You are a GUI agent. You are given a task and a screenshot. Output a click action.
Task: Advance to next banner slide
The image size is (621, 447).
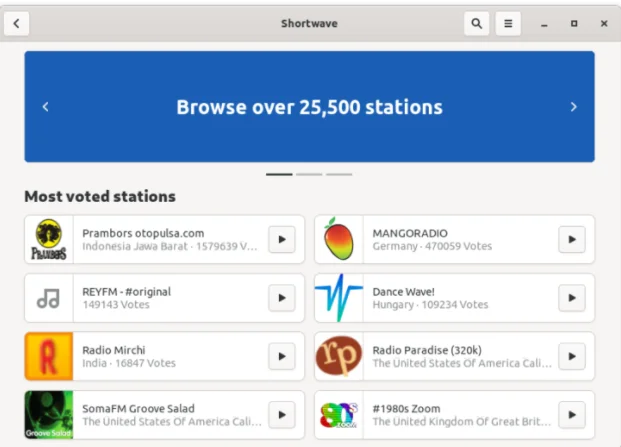click(573, 107)
